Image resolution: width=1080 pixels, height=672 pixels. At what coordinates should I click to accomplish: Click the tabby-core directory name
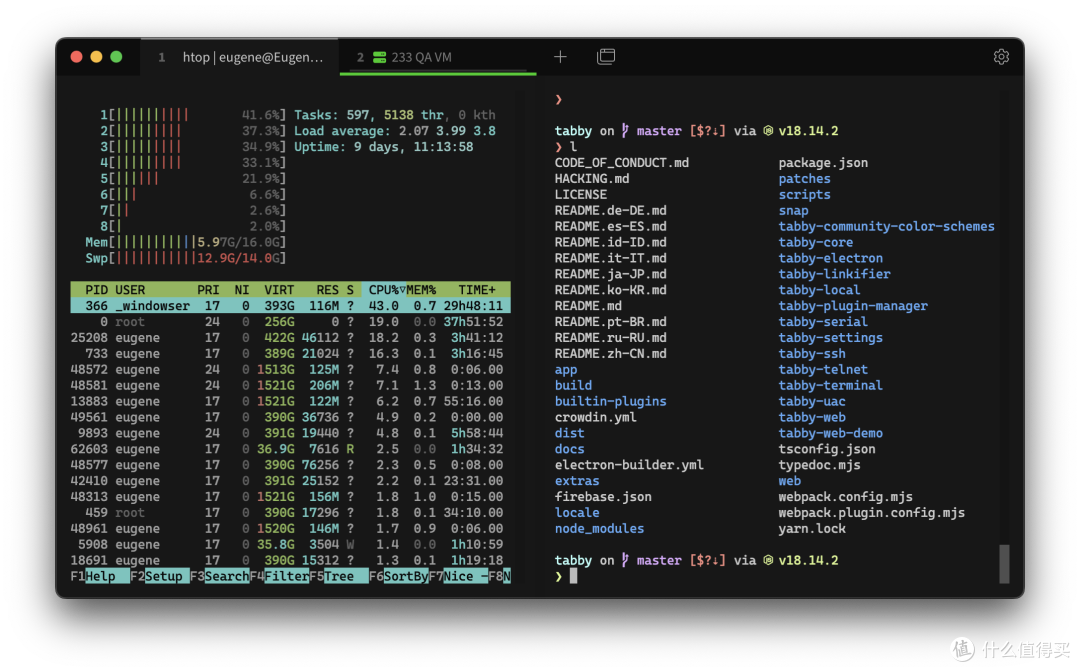(x=816, y=242)
